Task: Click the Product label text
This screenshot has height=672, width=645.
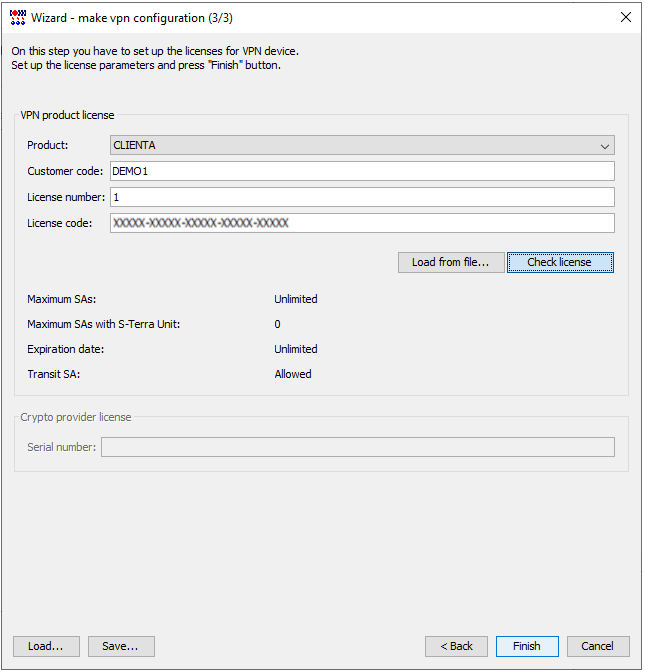Action: tap(48, 145)
